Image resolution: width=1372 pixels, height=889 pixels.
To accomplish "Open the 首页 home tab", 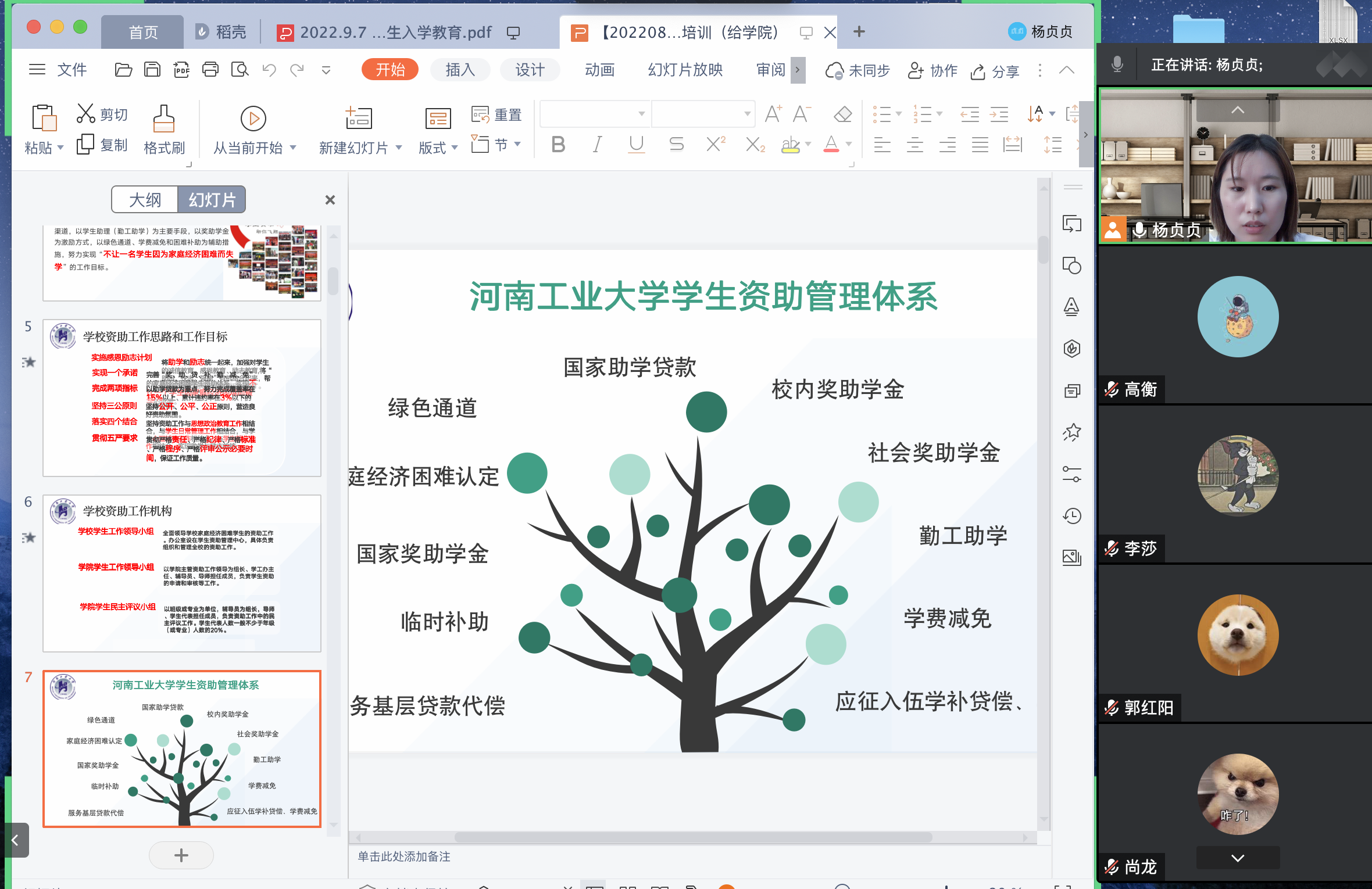I will point(143,33).
